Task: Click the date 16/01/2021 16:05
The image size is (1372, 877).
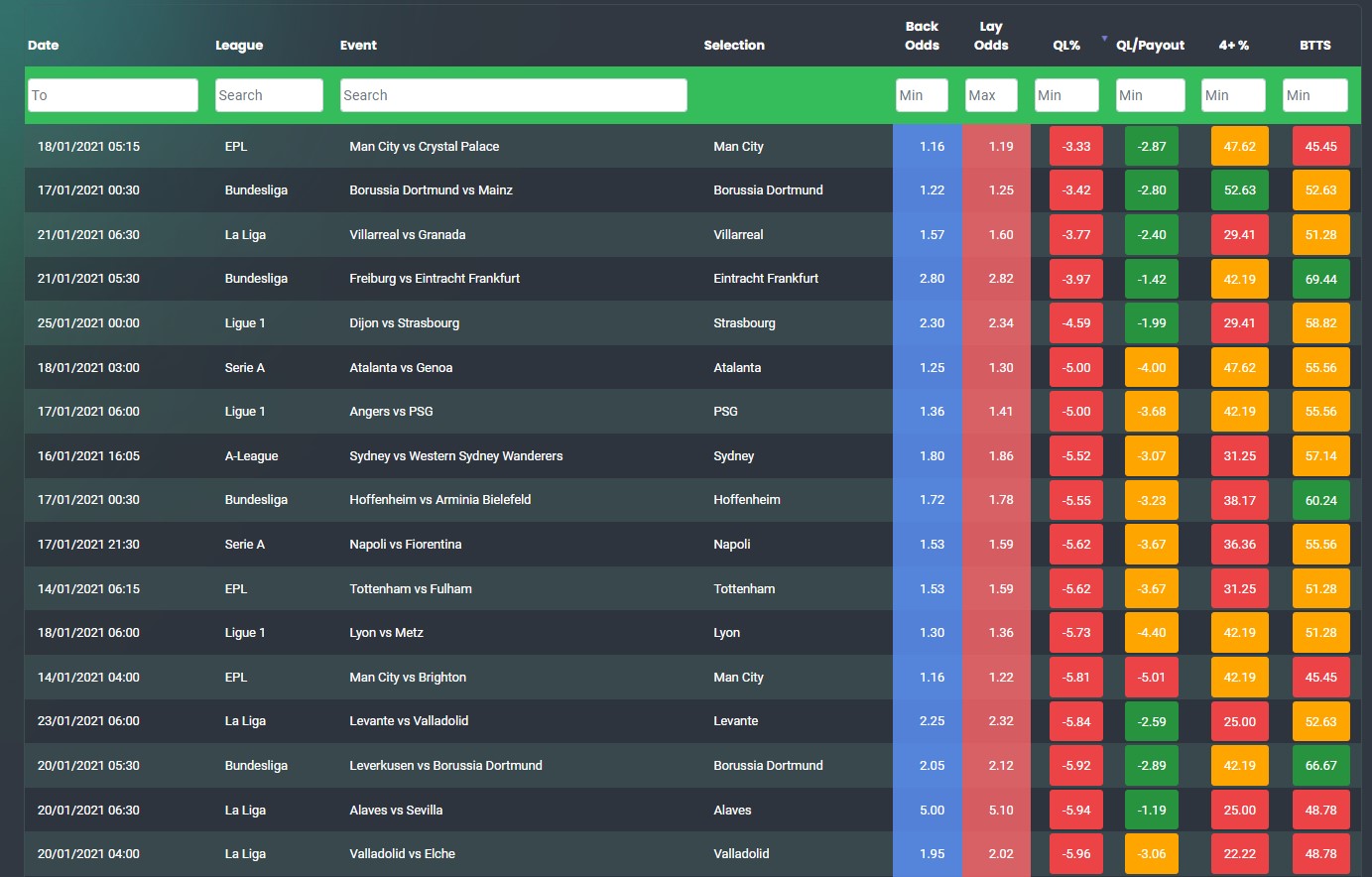Action: [x=88, y=455]
